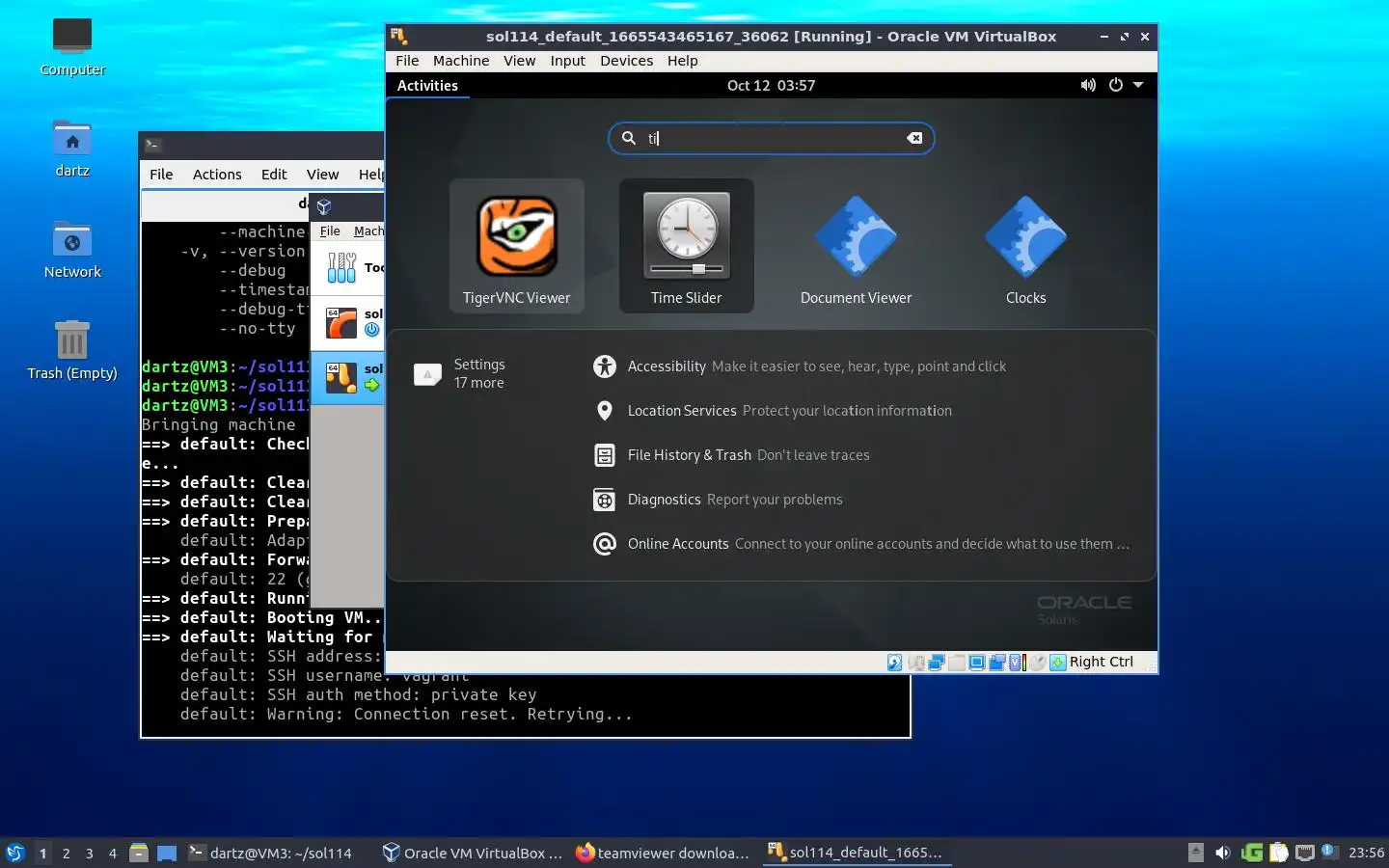Switch to sol114_default taskbar button
Screen dimensions: 1389x868
856,853
